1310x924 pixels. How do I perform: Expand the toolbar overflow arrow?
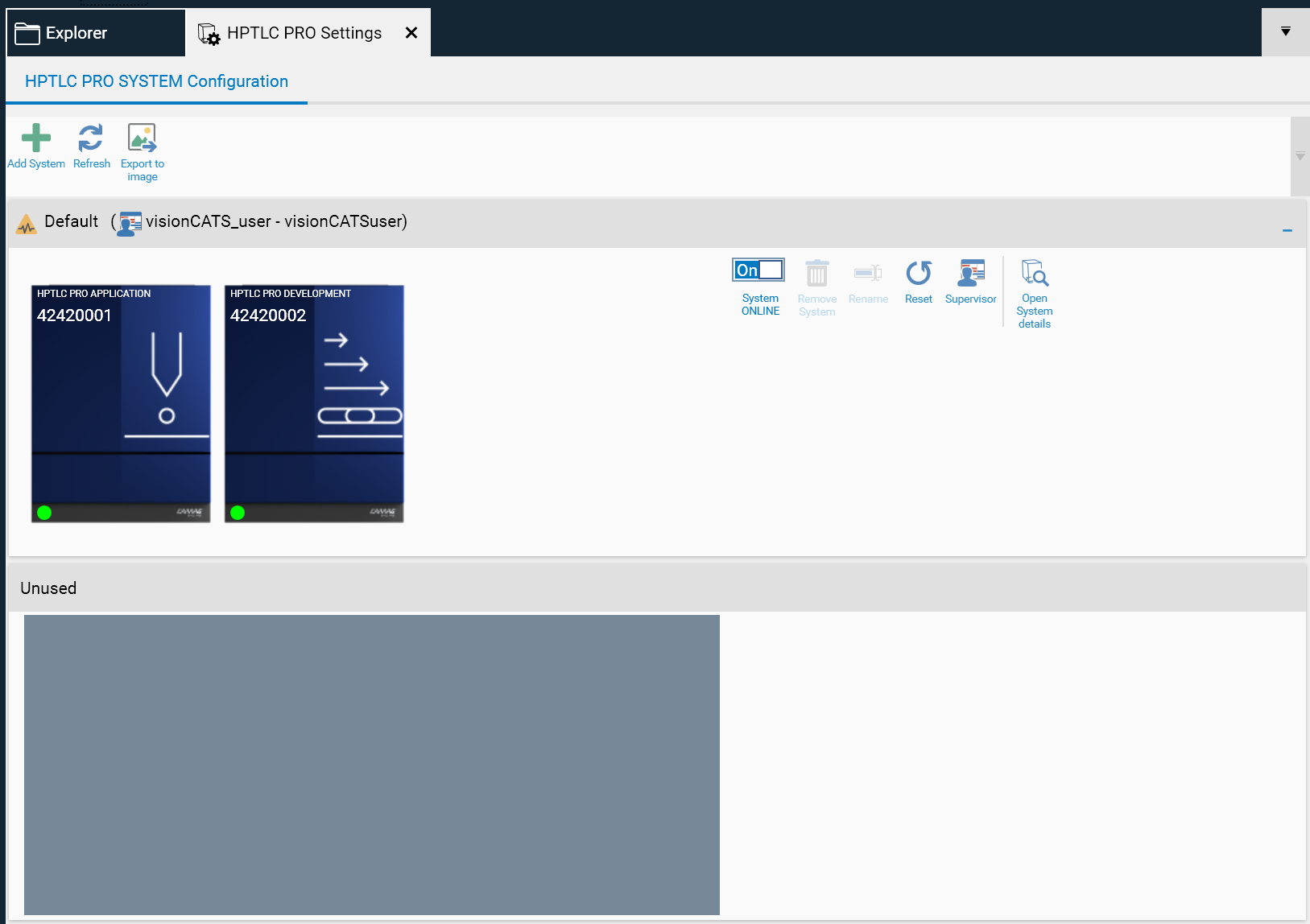(x=1300, y=156)
